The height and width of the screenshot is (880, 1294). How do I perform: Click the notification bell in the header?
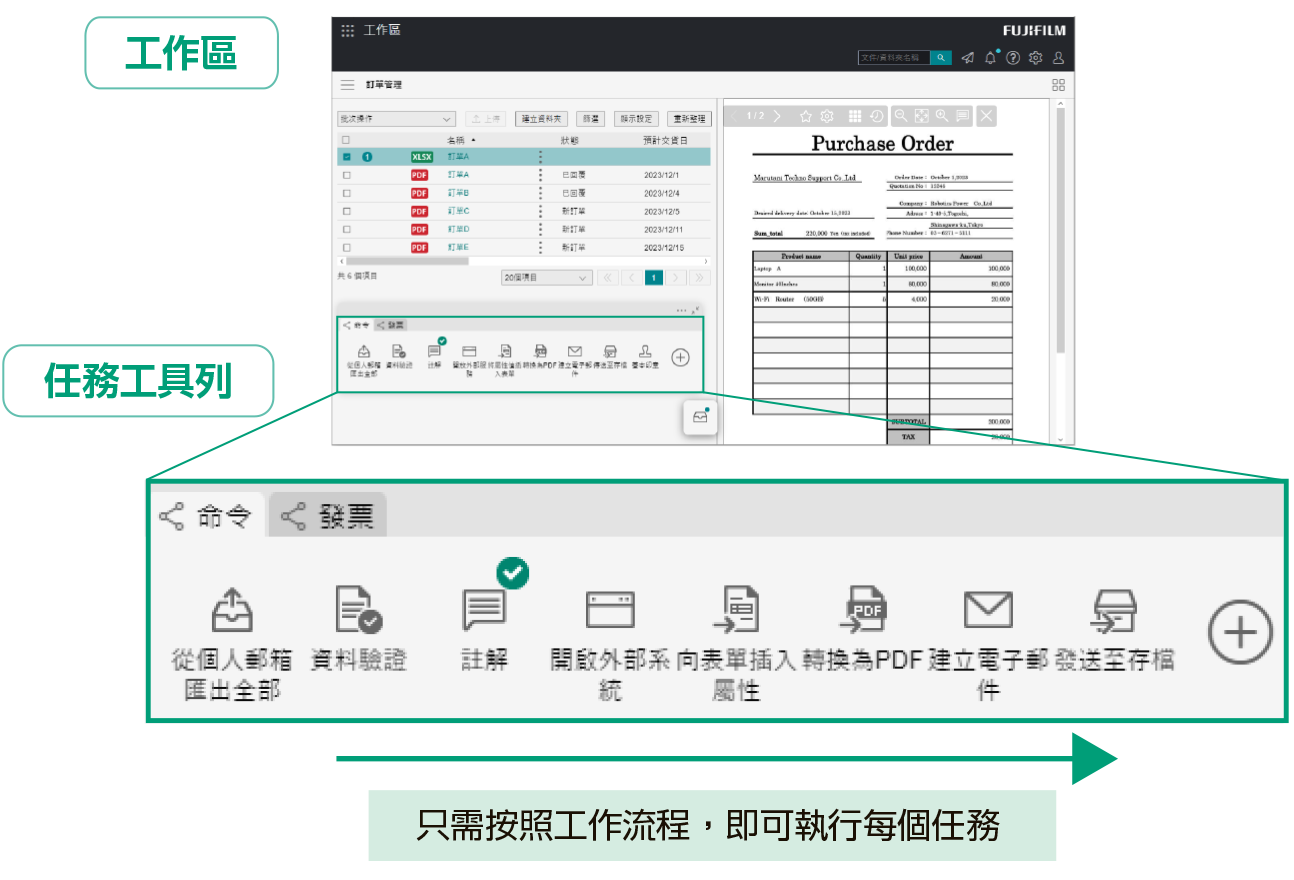point(990,58)
